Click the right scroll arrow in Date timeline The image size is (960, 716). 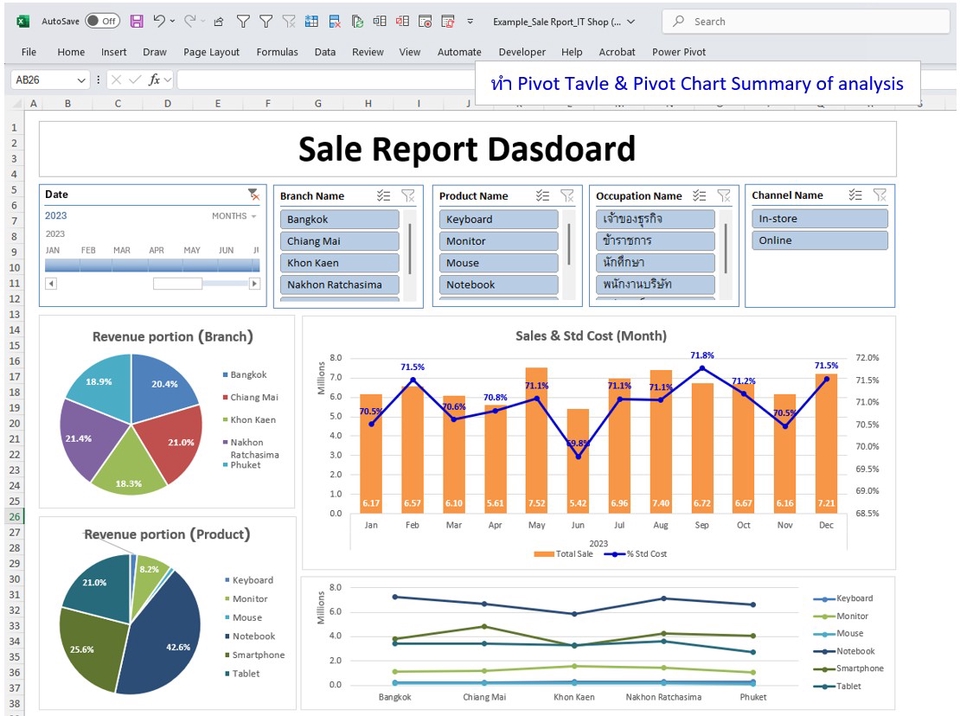[x=255, y=284]
